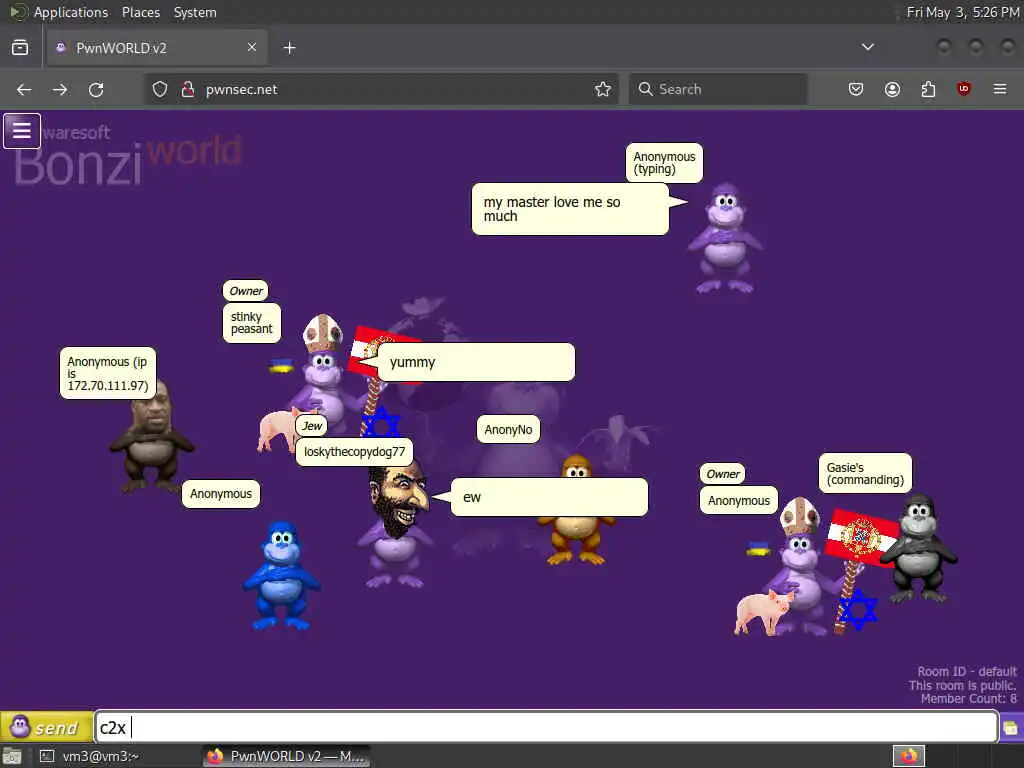1024x768 pixels.
Task: Click the top panel menu logo icon
Action: pyautogui.click(x=18, y=12)
